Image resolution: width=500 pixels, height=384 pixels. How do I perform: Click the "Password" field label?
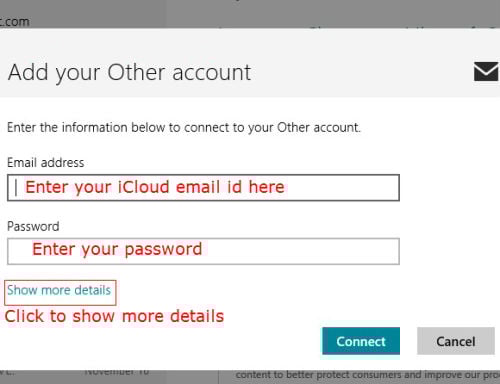[33, 227]
